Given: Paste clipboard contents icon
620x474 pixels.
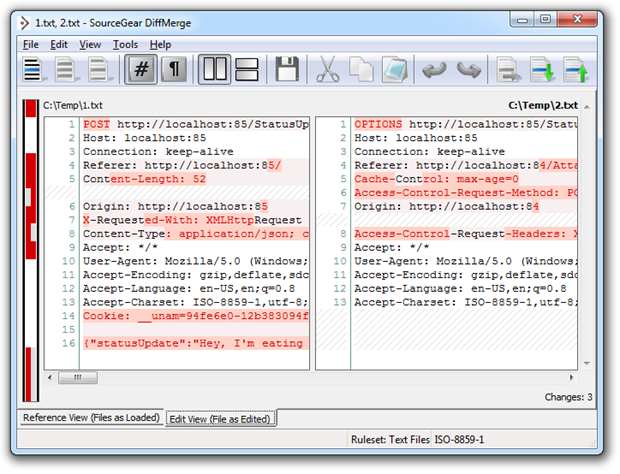Looking at the screenshot, I should [394, 70].
